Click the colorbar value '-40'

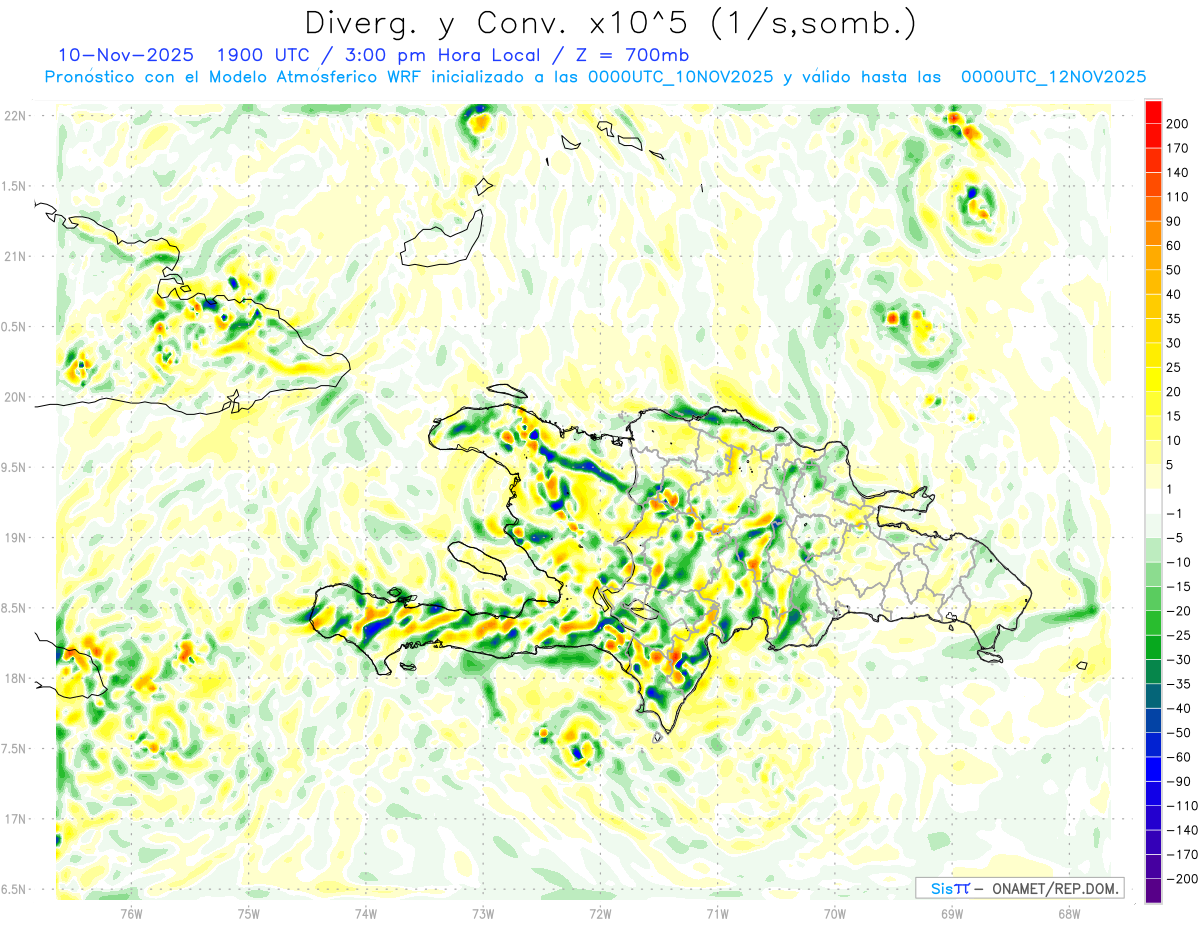click(1179, 709)
